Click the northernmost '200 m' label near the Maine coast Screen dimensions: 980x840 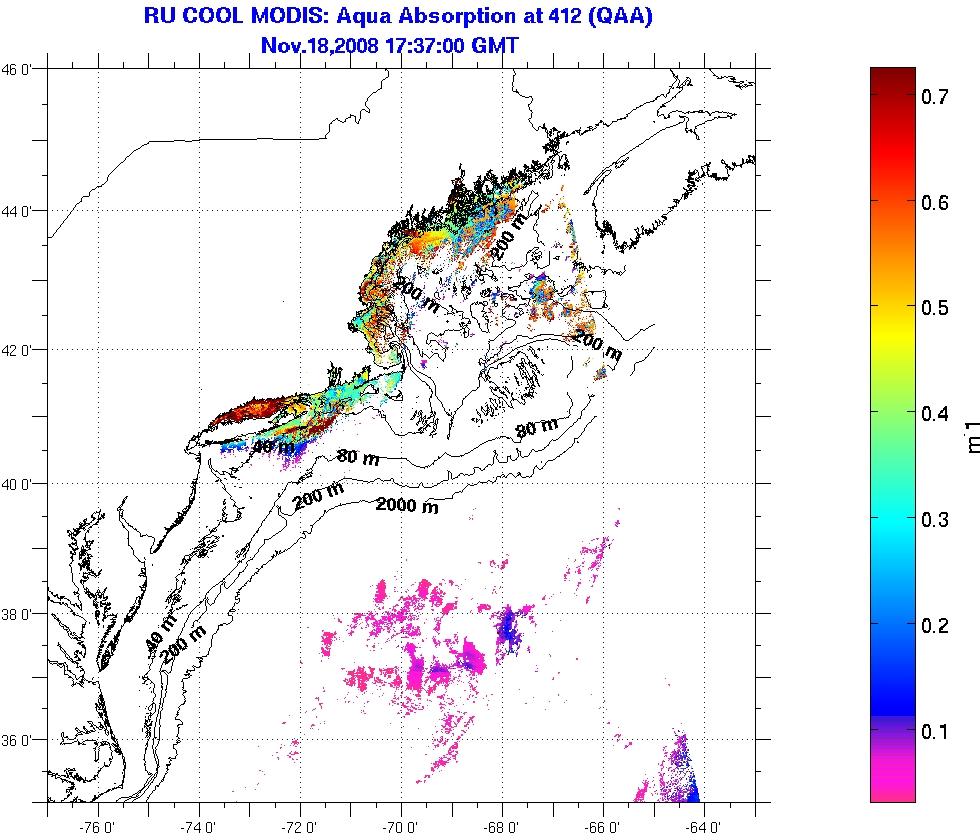(508, 236)
